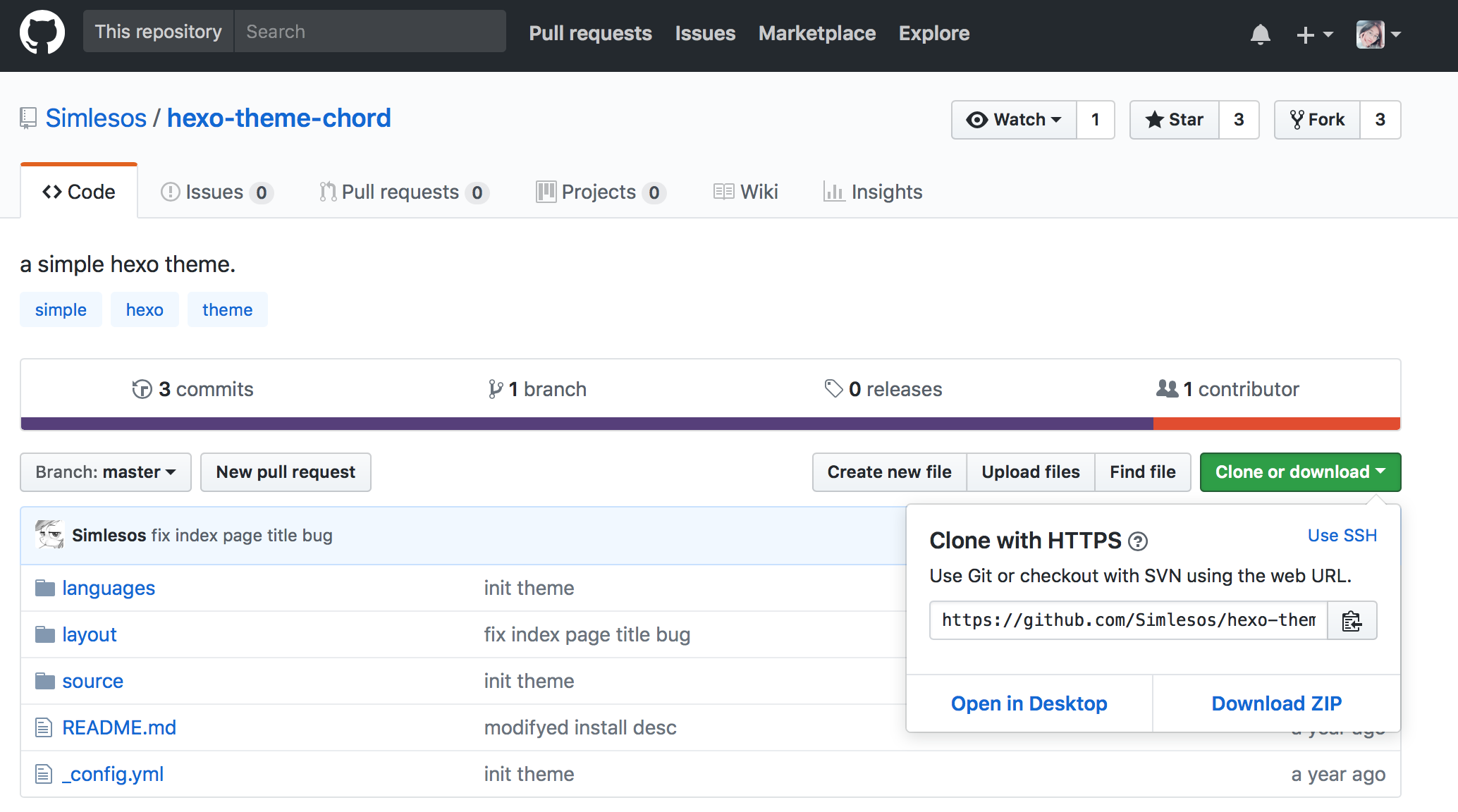Open Explore in the top navigation
Screen dimensions: 1458x812
(934, 33)
